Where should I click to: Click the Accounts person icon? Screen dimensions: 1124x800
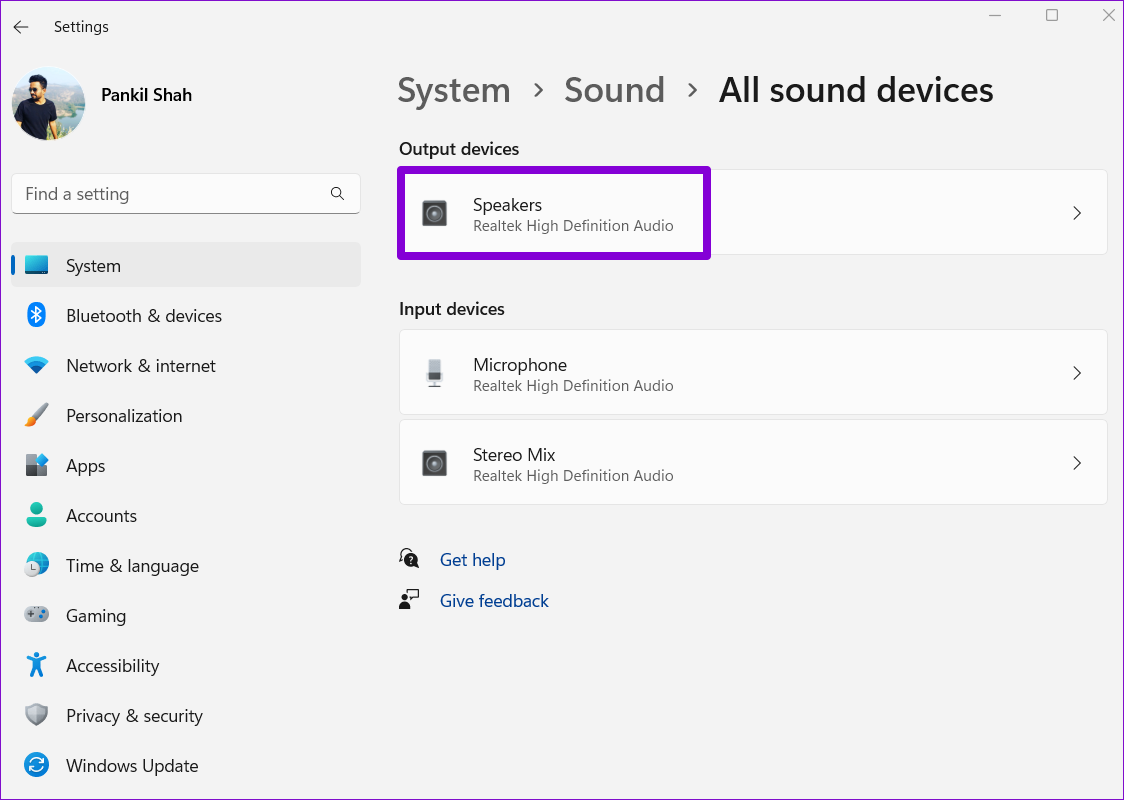(x=37, y=515)
